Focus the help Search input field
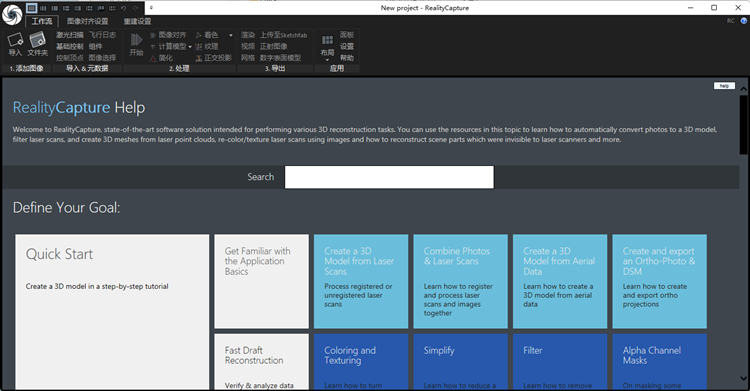This screenshot has width=750, height=391. click(389, 177)
